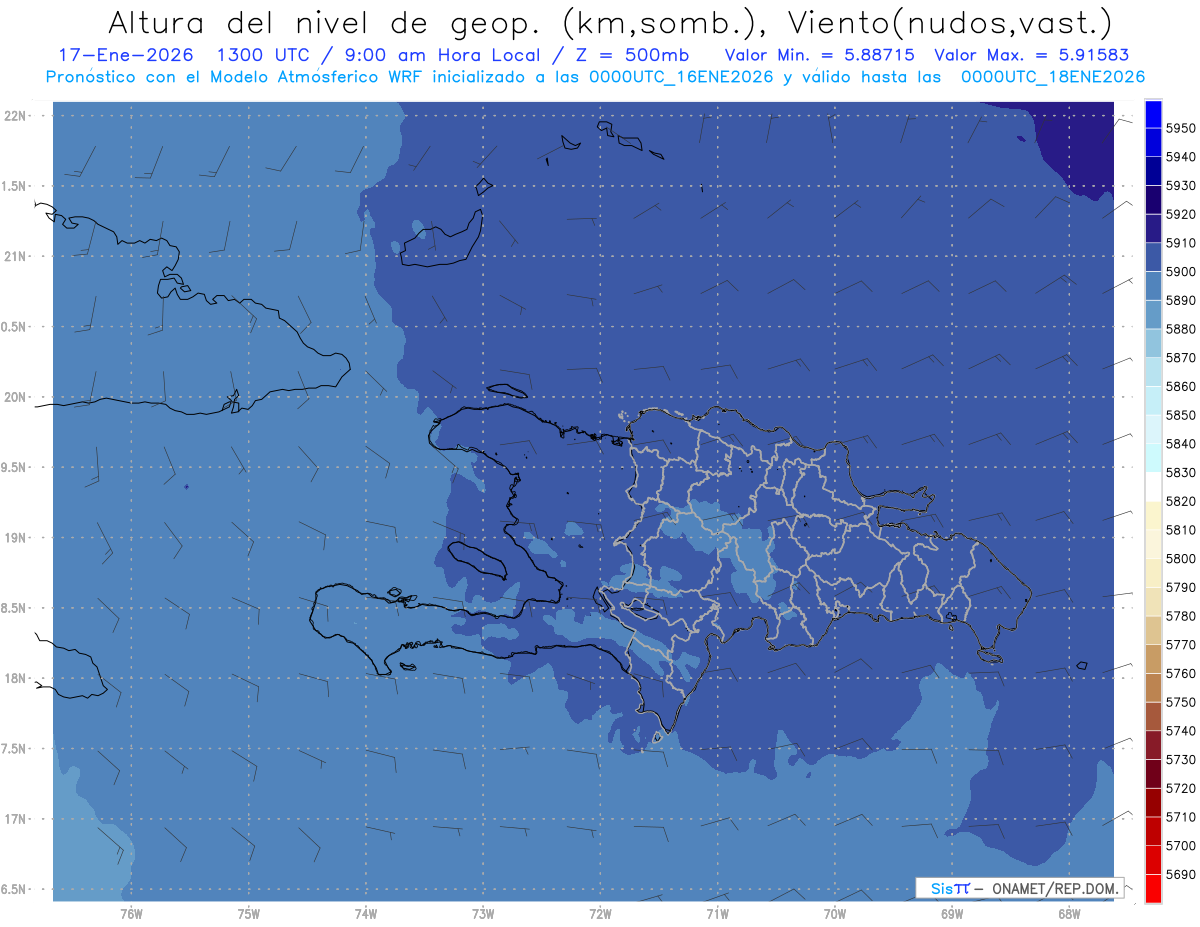Click the '17N' latitude label
The image size is (1200, 927).
tap(15, 819)
